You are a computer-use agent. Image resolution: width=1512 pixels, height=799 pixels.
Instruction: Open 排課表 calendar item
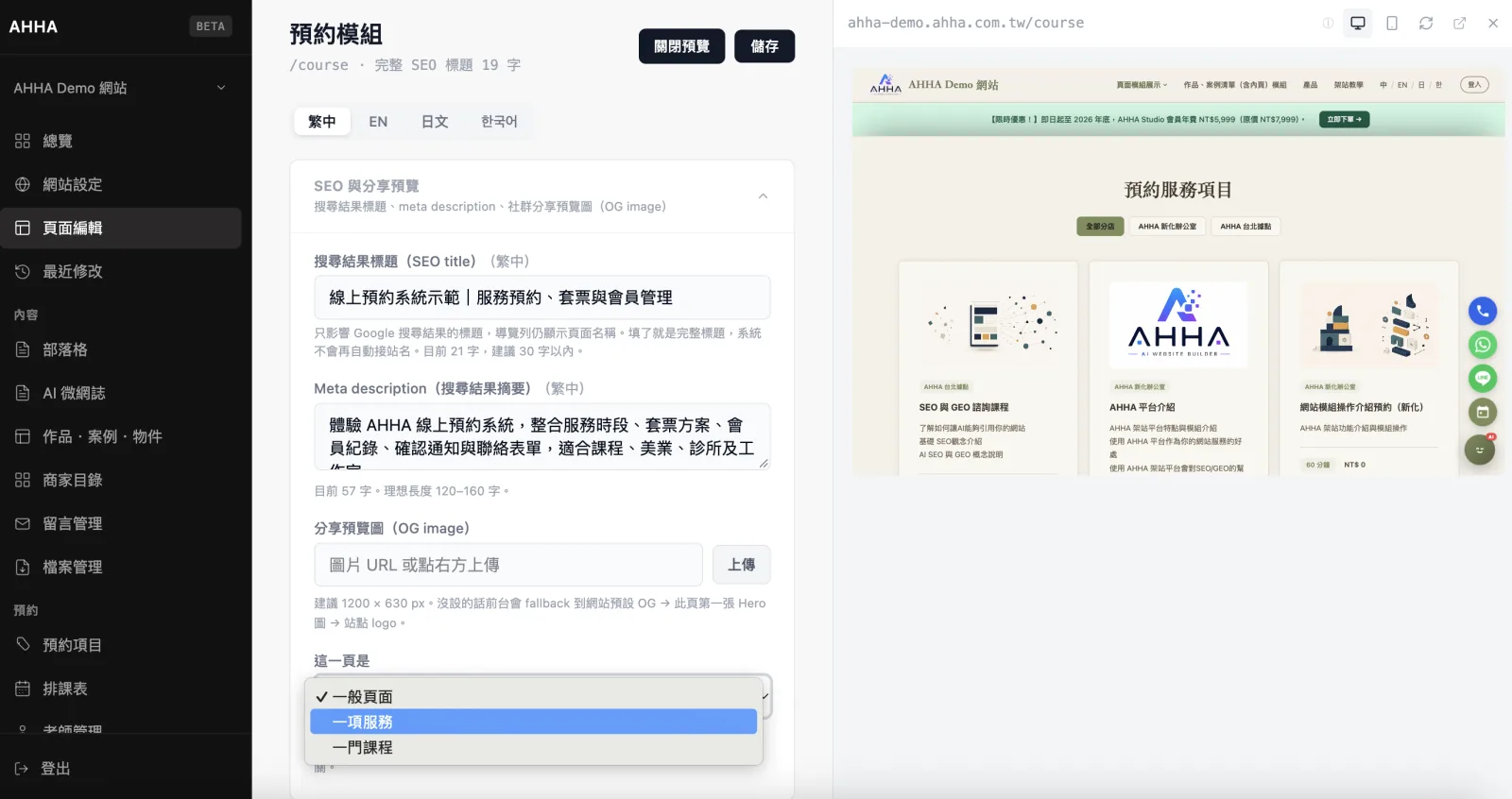pos(120,688)
